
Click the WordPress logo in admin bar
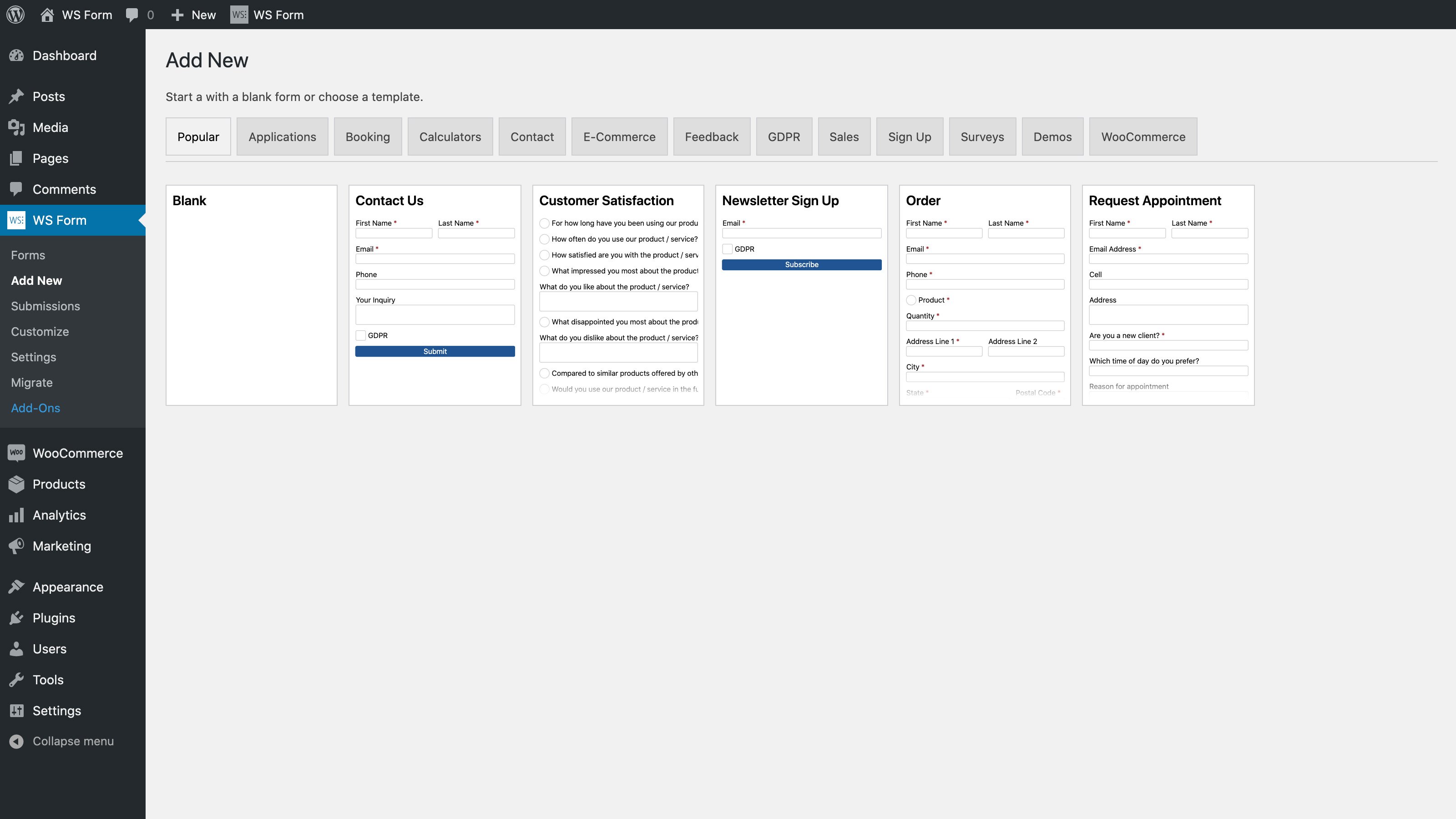click(x=16, y=15)
